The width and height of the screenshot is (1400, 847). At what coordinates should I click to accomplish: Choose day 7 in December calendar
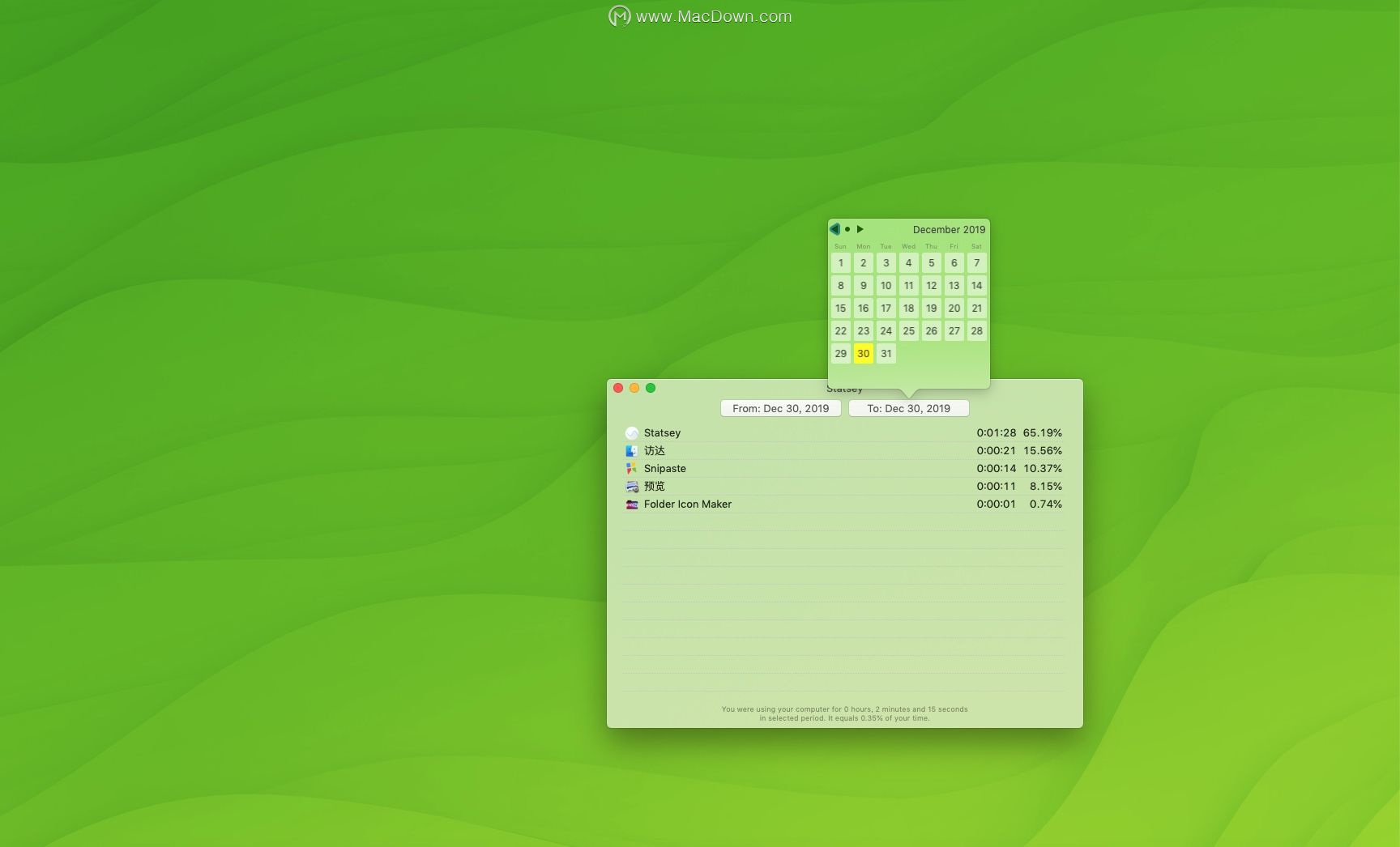click(x=977, y=263)
